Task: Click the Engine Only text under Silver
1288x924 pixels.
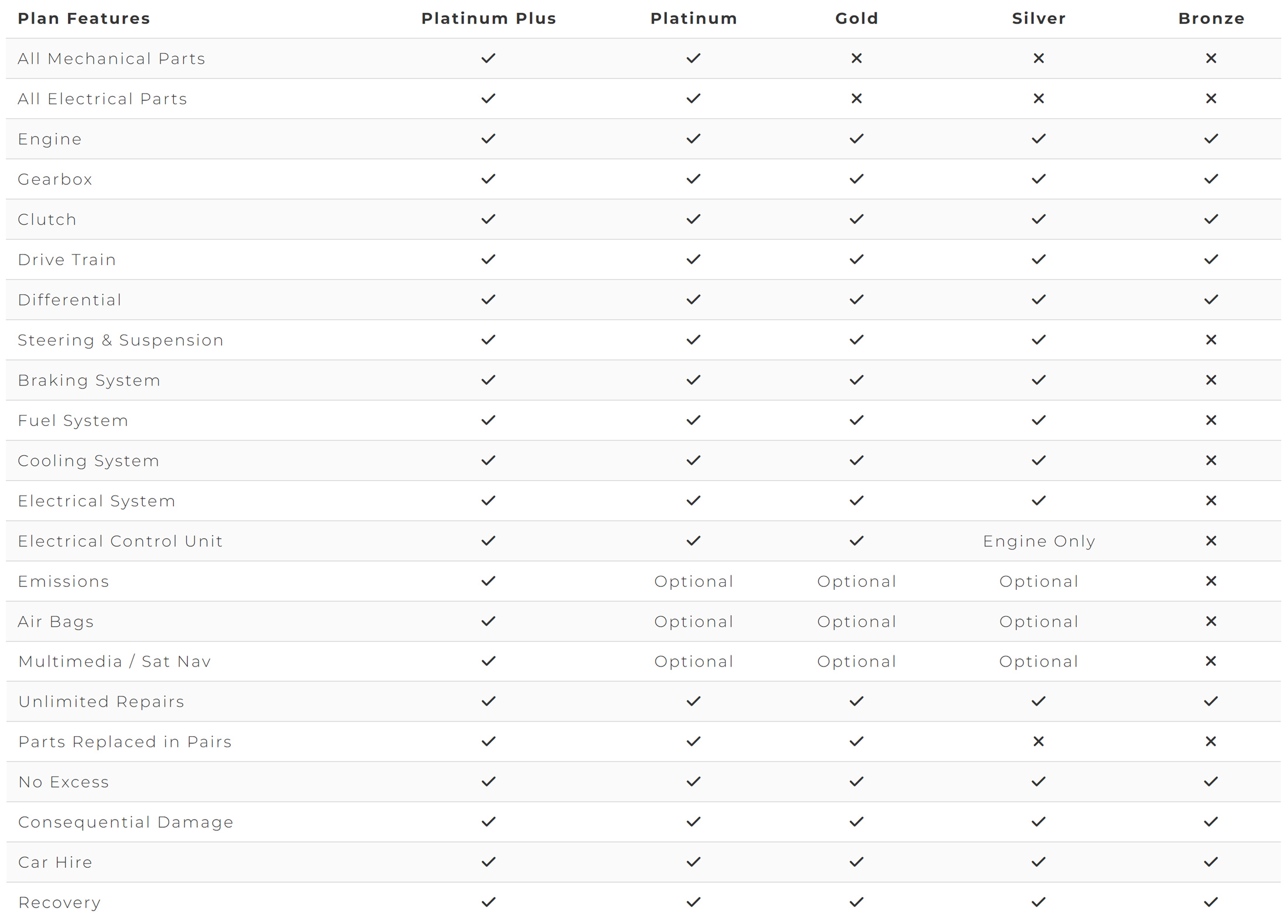Action: (1039, 542)
